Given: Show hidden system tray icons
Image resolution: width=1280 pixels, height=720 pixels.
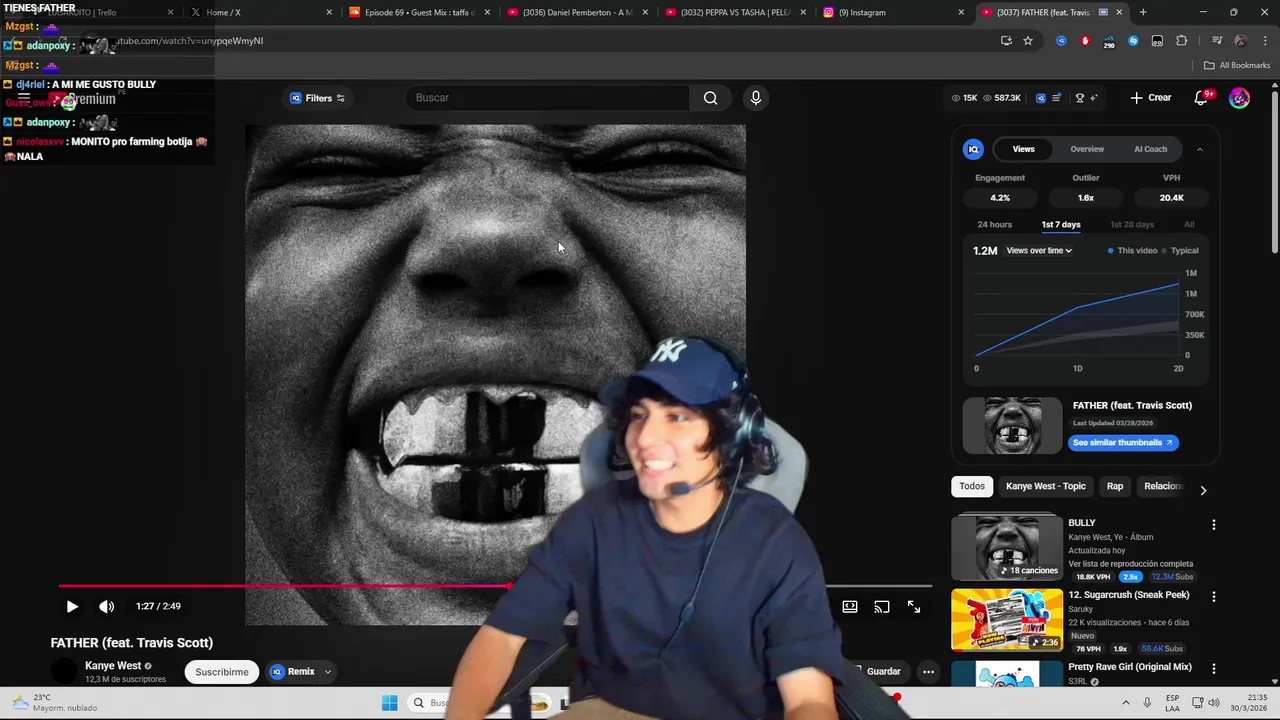Looking at the screenshot, I should (x=1125, y=703).
